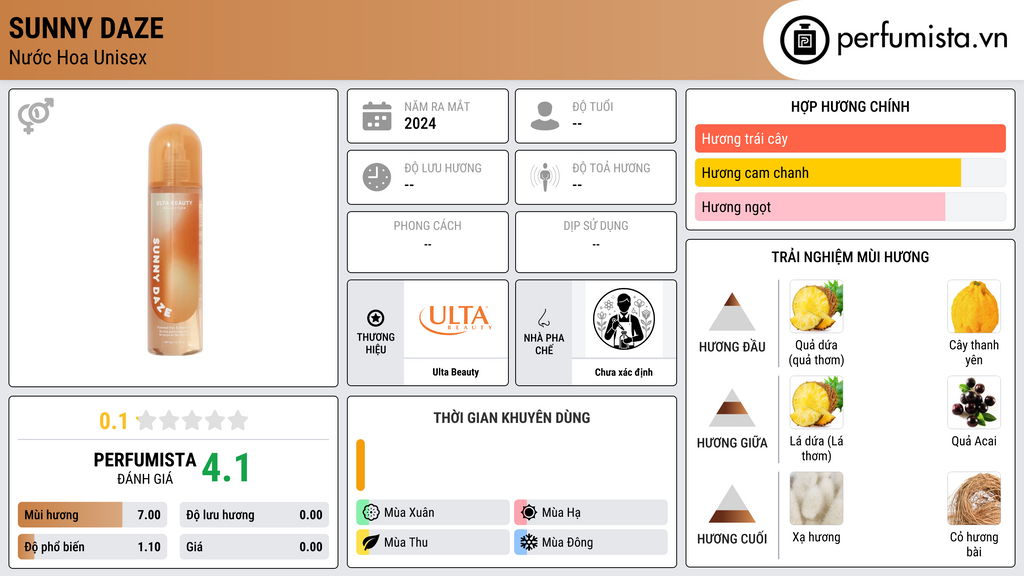Click the Sunny Daze bottle product image
Image resolution: width=1024 pixels, height=576 pixels.
coord(174,239)
